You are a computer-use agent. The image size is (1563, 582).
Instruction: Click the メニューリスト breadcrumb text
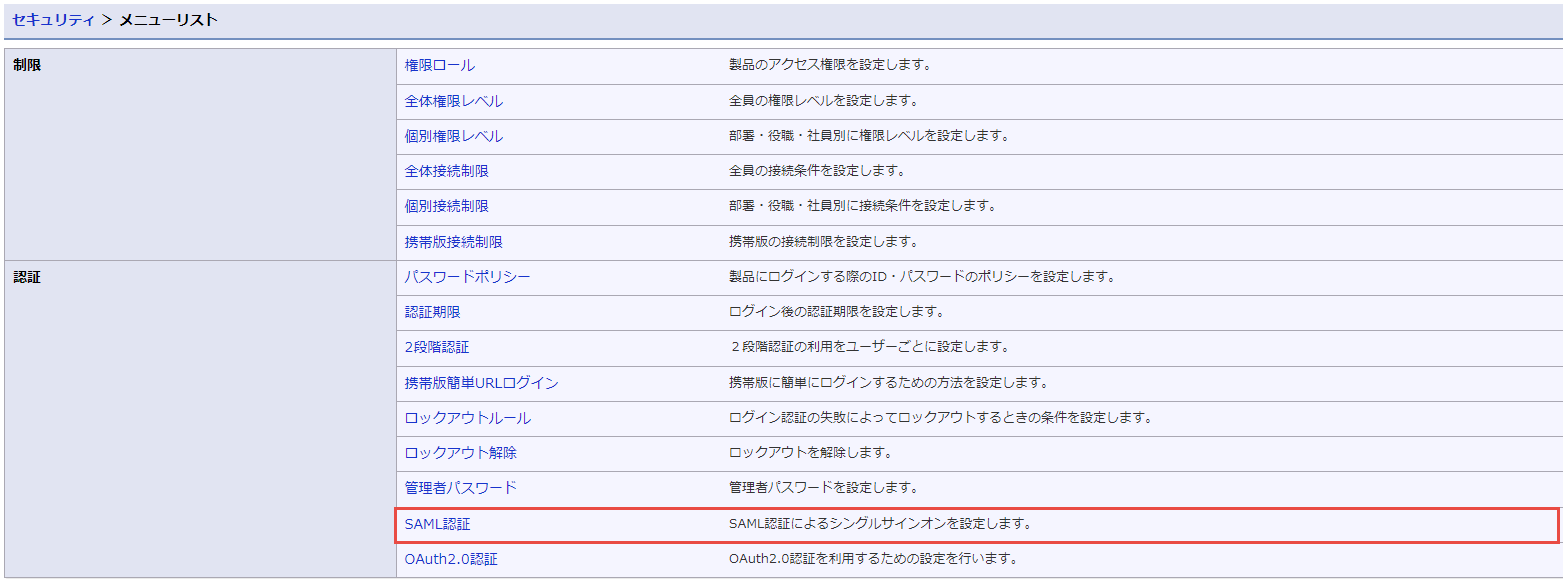(x=168, y=19)
